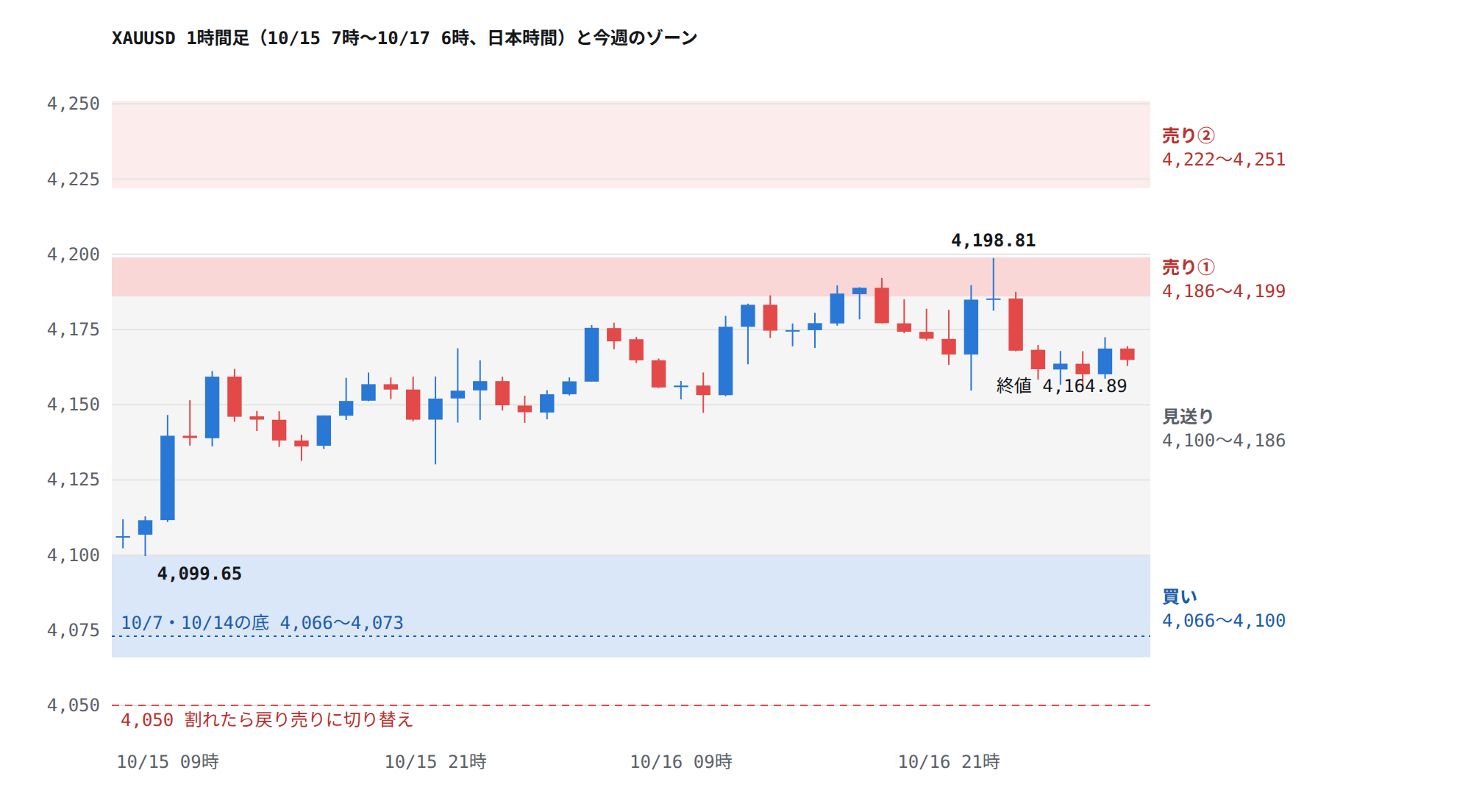Click the 4,075 y-axis label
This screenshot has height=812, width=1471.
[x=73, y=630]
